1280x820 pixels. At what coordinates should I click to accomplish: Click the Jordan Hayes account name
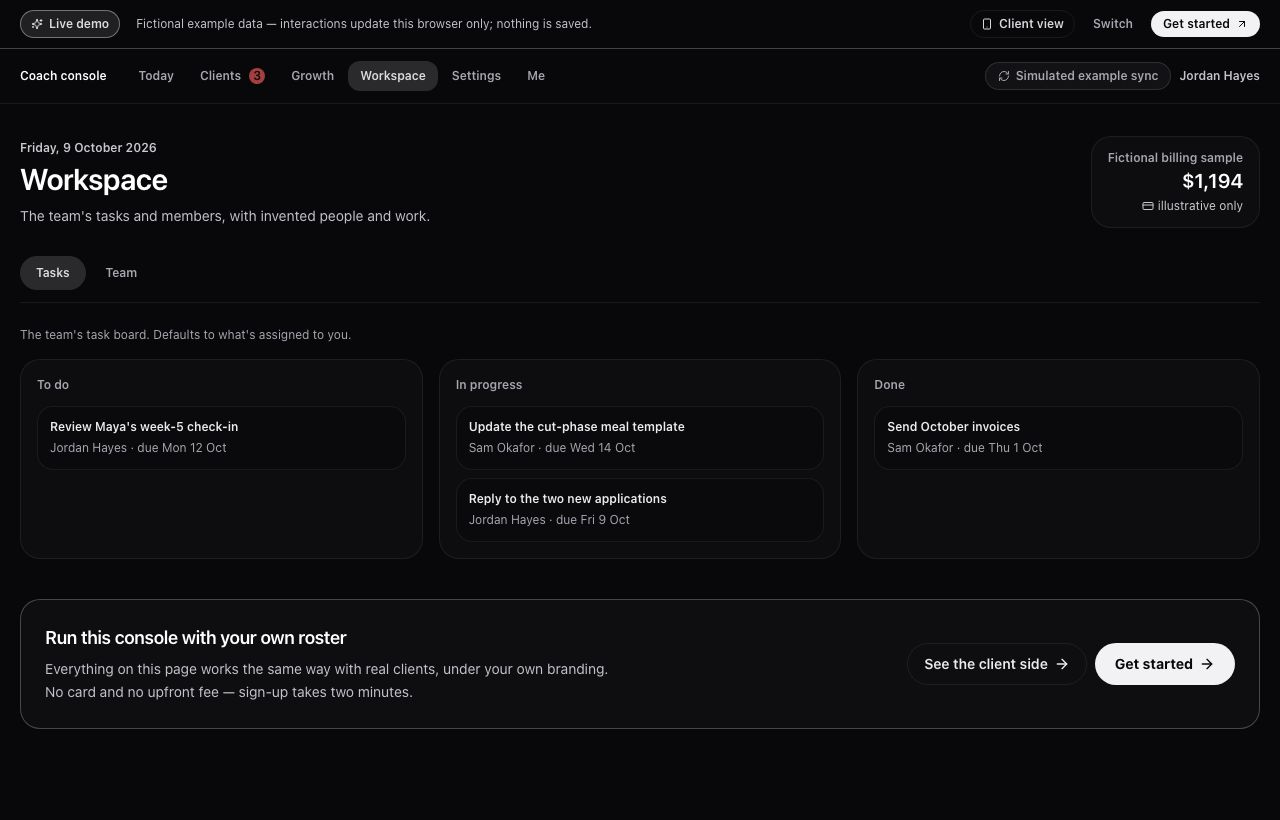pos(1219,76)
